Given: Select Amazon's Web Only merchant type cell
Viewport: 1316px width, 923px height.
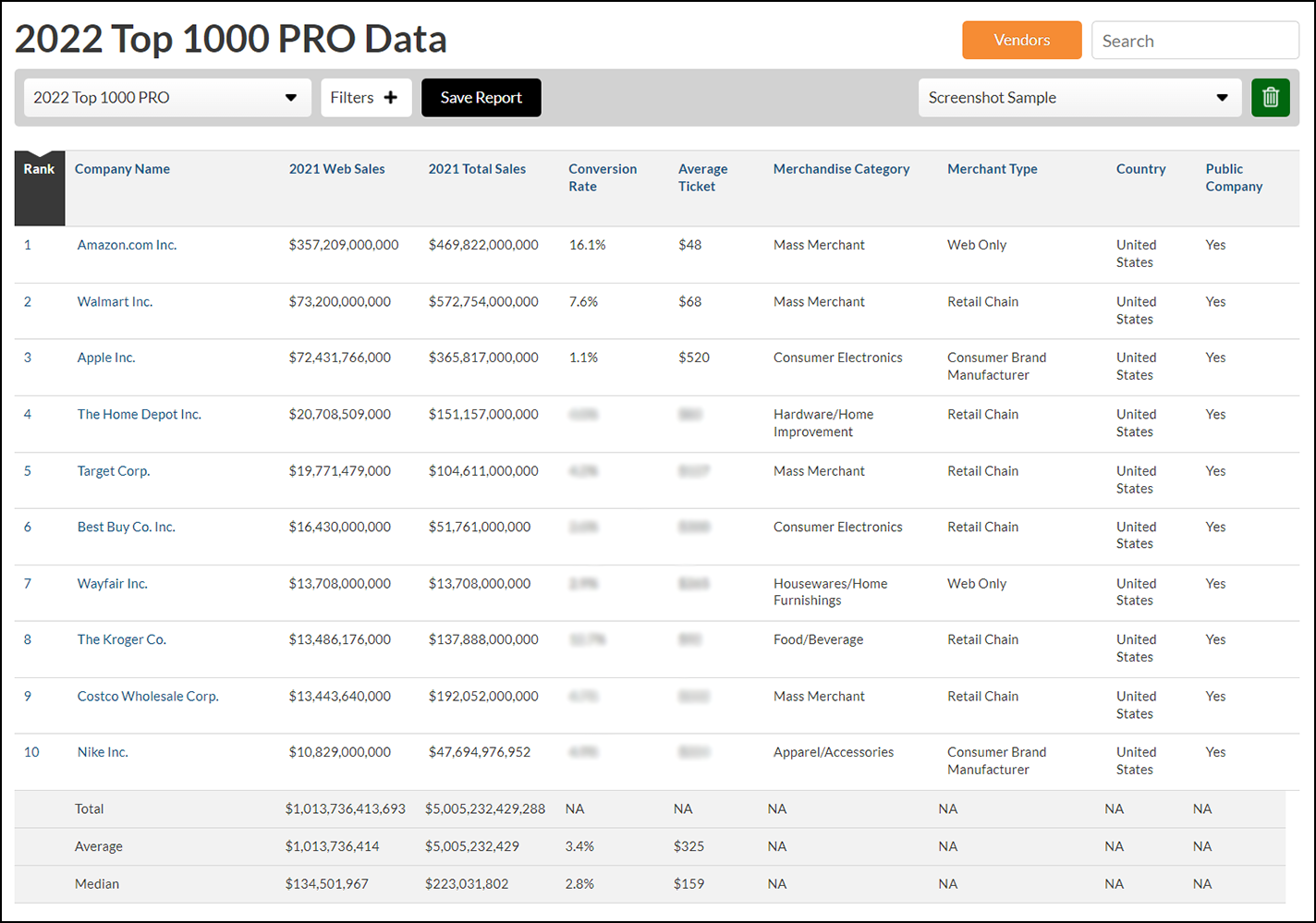Looking at the screenshot, I should (977, 245).
